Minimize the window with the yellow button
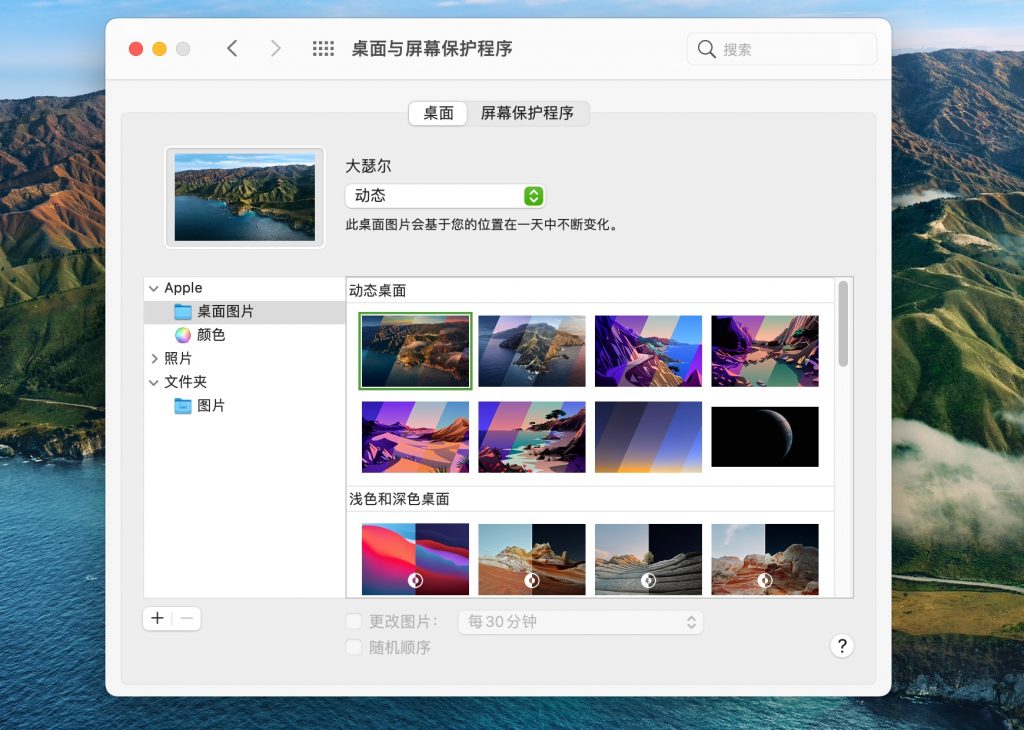The image size is (1024, 730). point(159,49)
